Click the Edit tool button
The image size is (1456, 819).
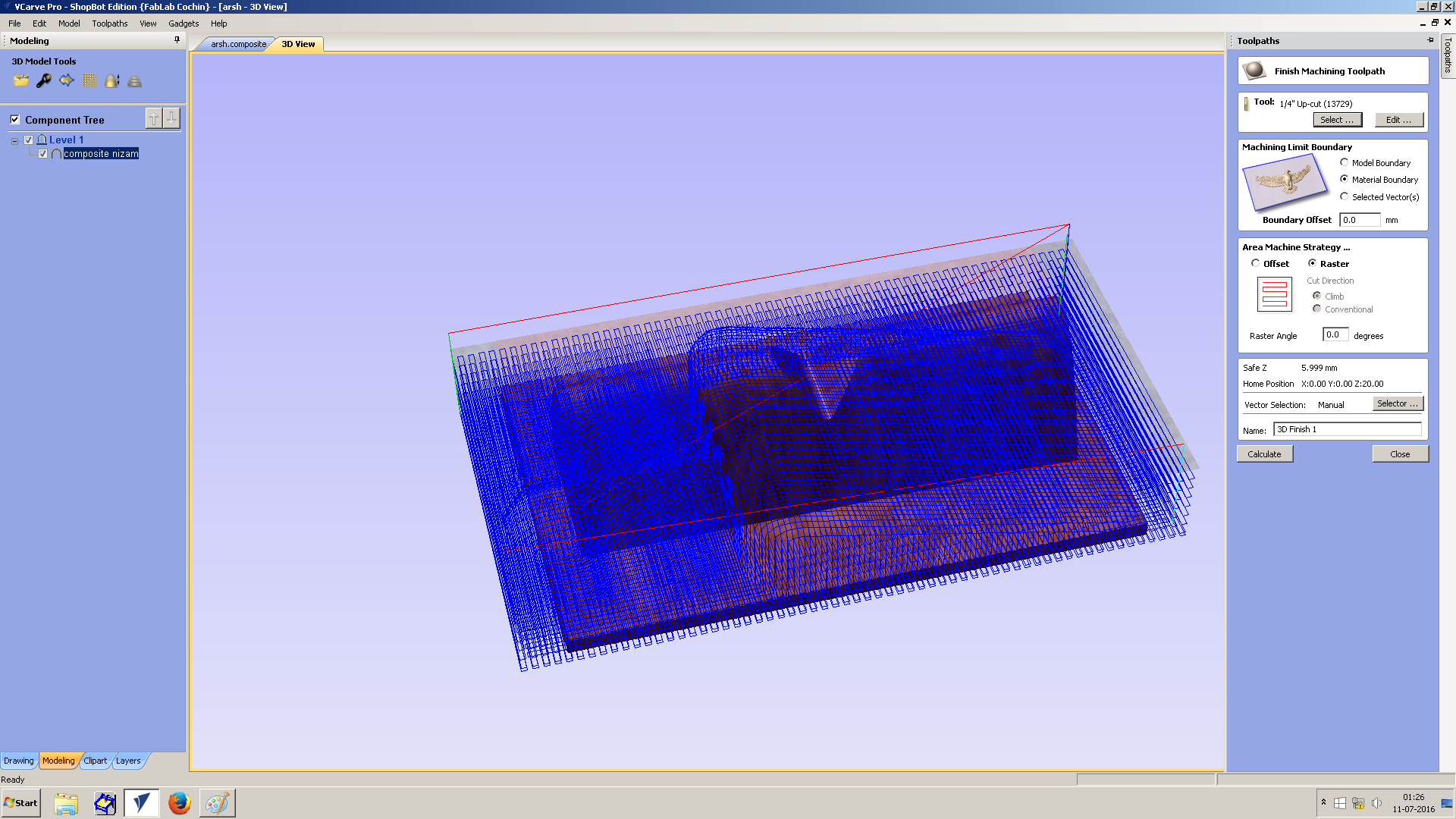tap(1399, 120)
